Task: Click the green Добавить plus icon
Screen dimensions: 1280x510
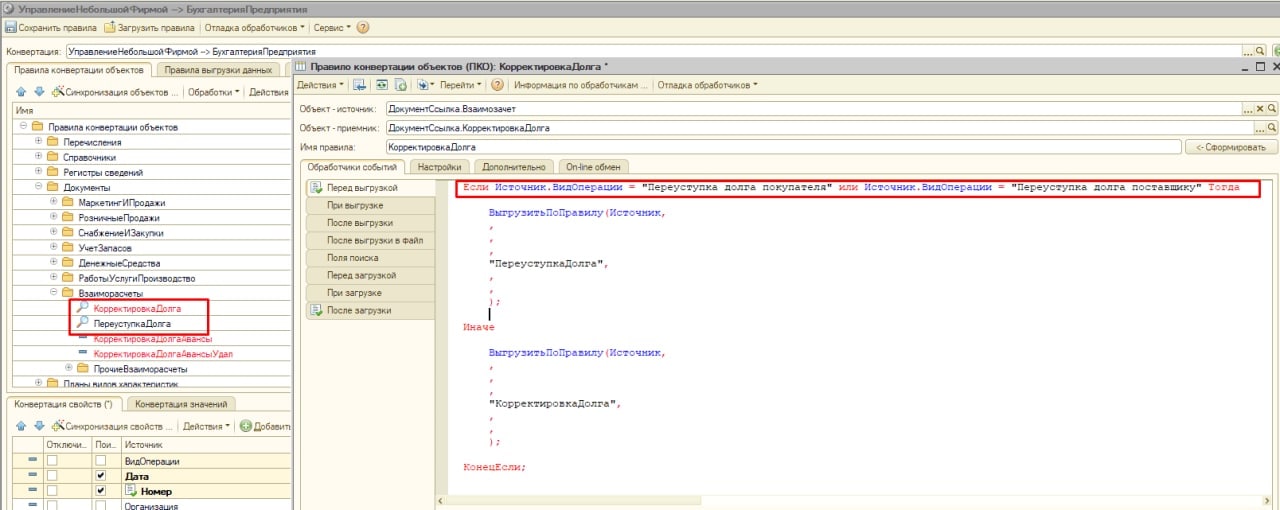Action: (245, 426)
